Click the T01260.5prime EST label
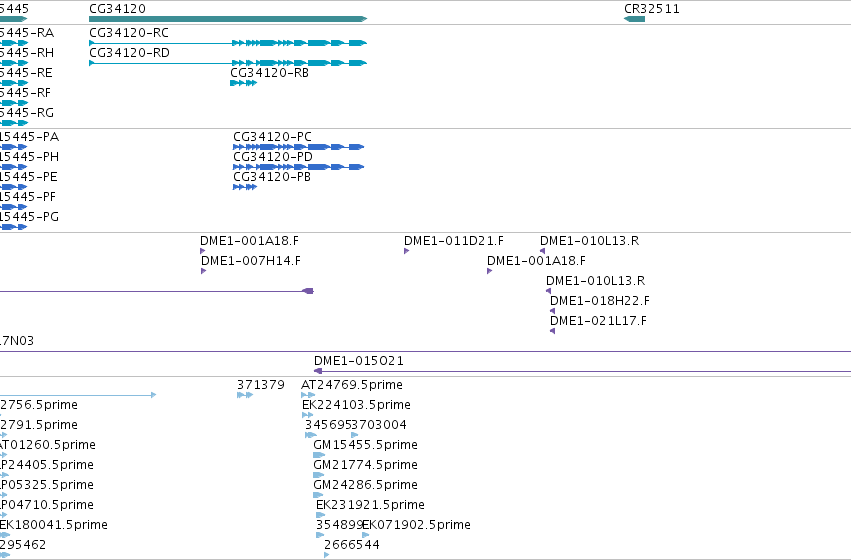The width and height of the screenshot is (851, 560). (48, 446)
